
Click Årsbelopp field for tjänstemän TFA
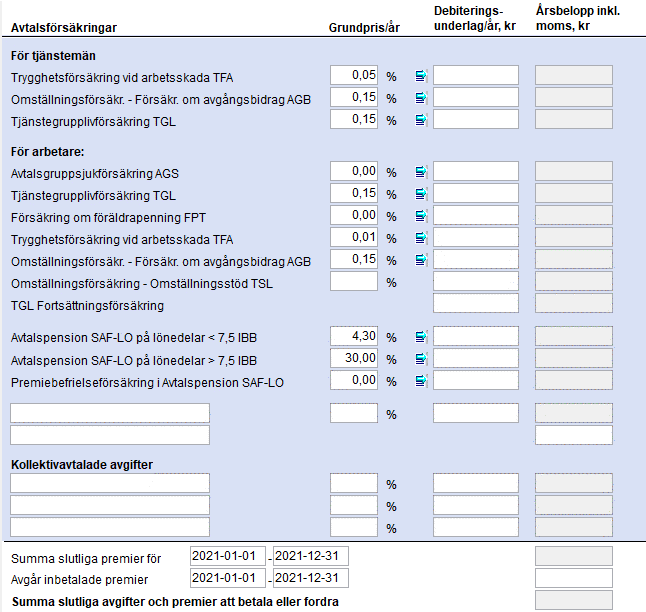pyautogui.click(x=574, y=75)
